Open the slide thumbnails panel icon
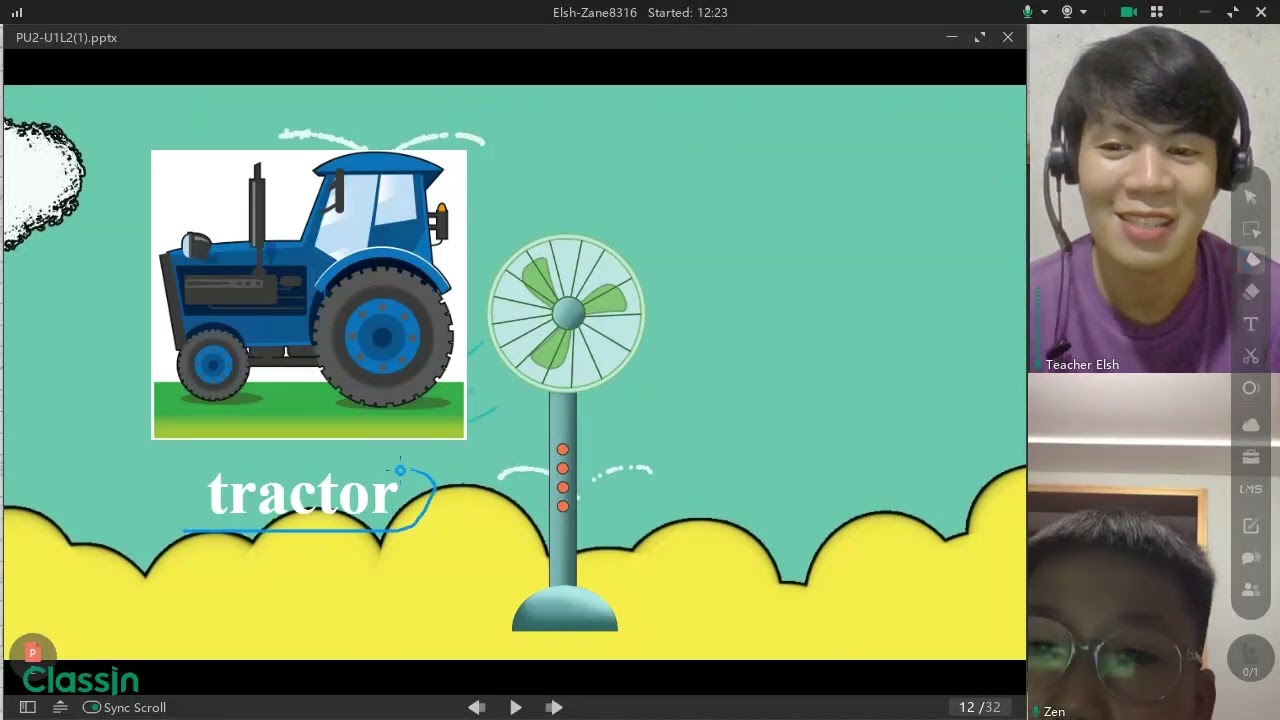This screenshot has width=1280, height=720. click(28, 707)
